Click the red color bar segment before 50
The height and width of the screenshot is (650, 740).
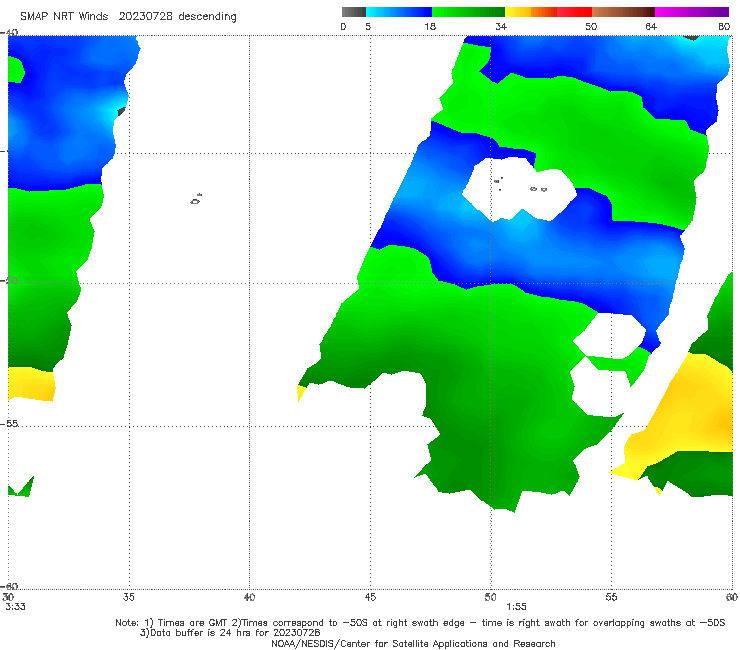(x=574, y=12)
